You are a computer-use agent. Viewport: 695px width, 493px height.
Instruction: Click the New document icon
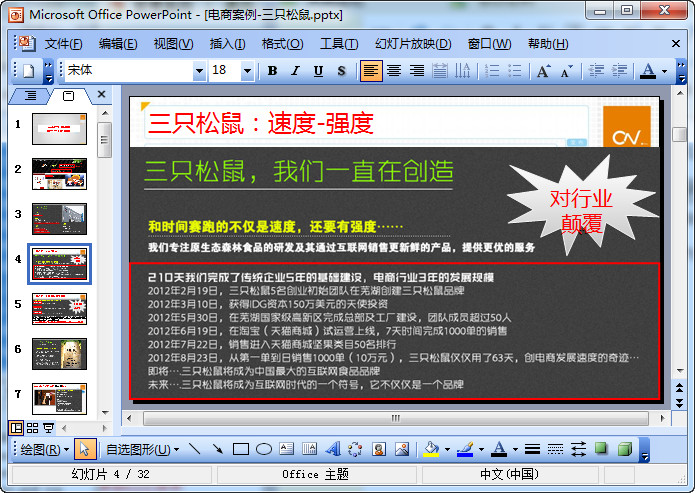[29, 70]
